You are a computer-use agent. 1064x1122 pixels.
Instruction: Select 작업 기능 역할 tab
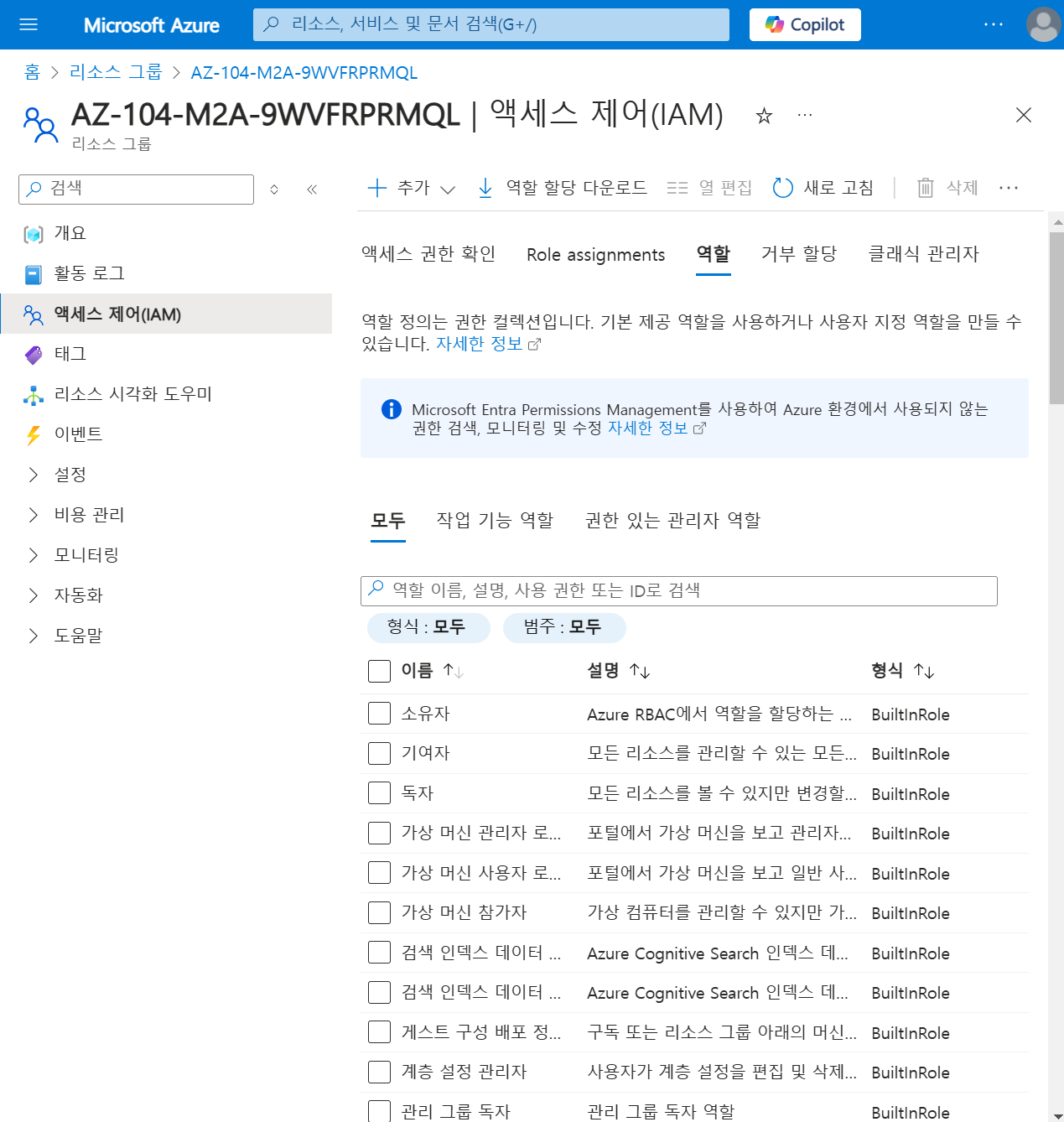(x=496, y=521)
